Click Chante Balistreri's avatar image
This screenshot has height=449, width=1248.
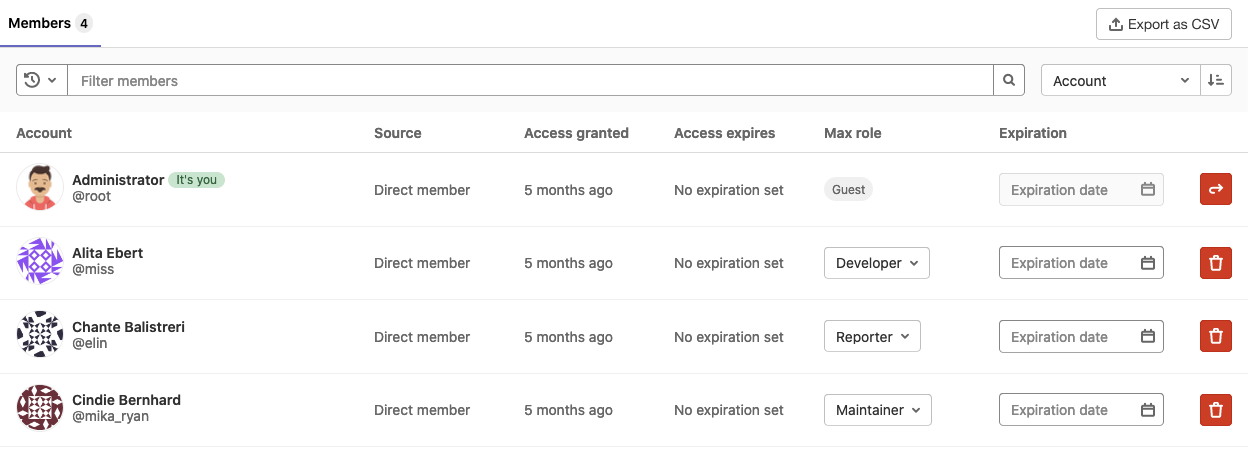tap(40, 335)
